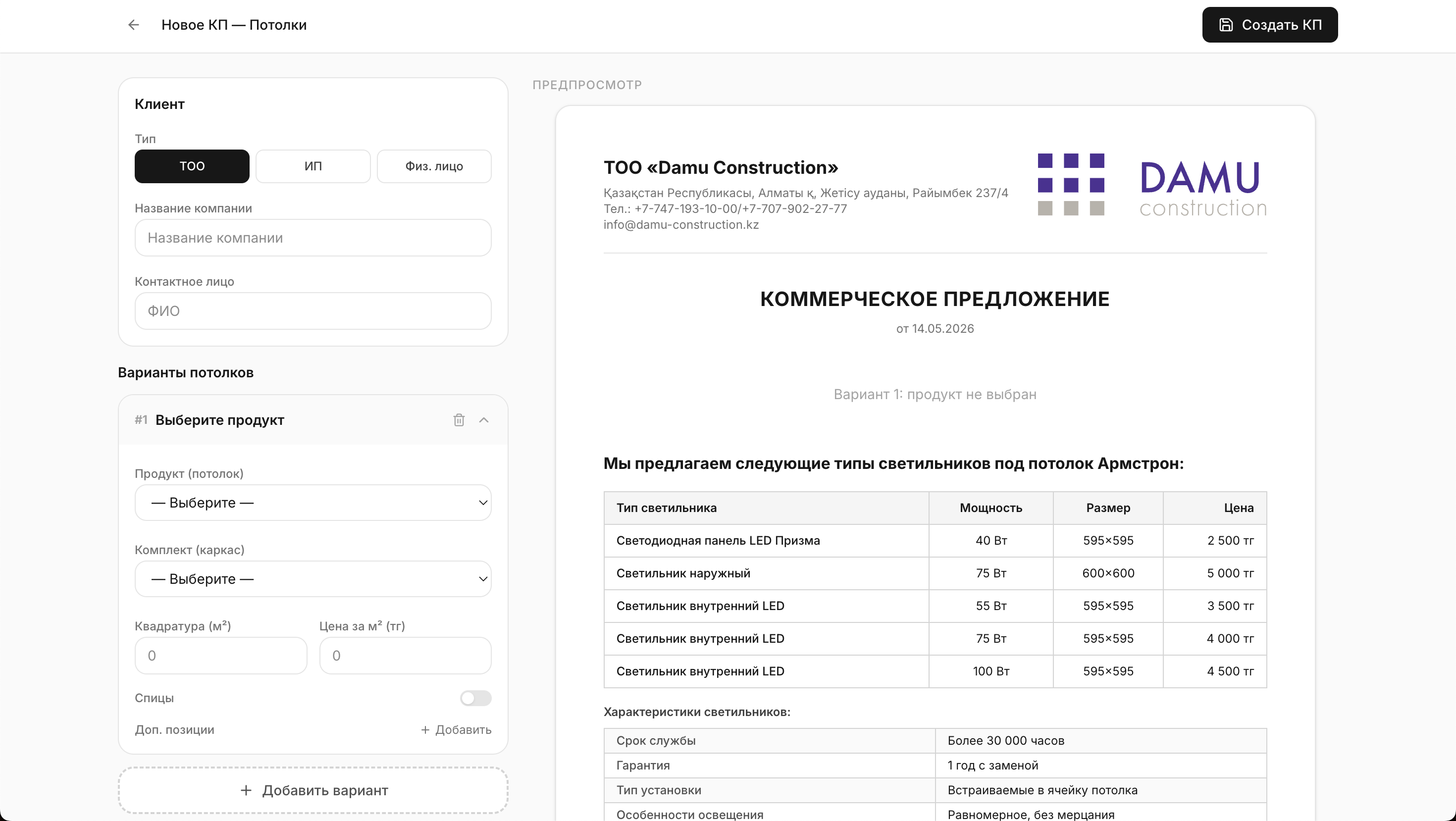Click the Цена за м² field

(405, 656)
